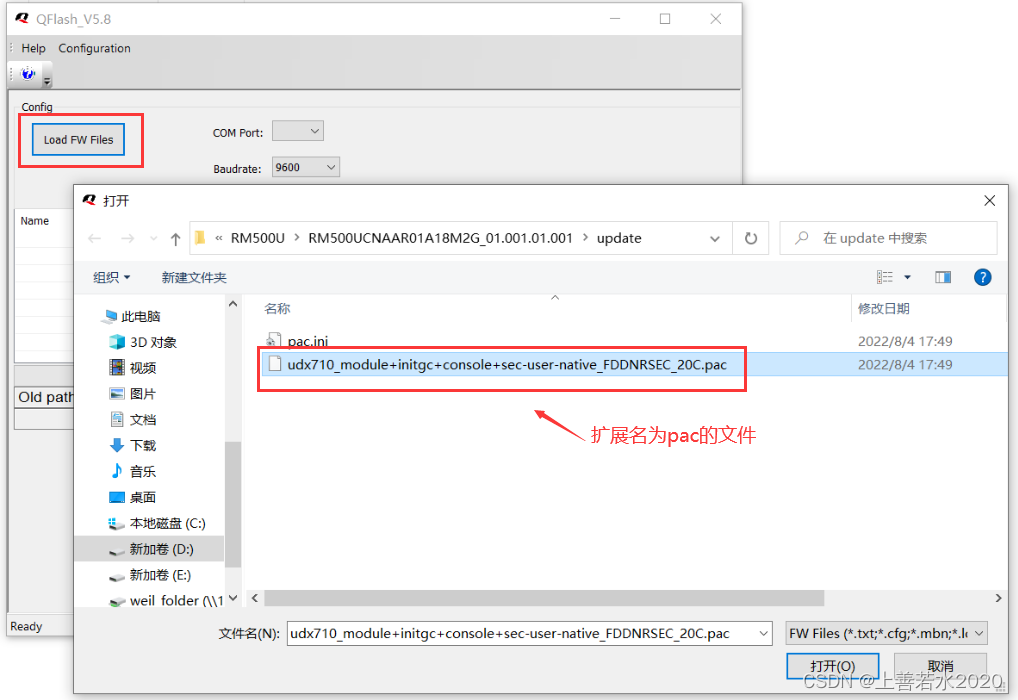
Task: Close the 打开 file dialog
Action: (989, 201)
